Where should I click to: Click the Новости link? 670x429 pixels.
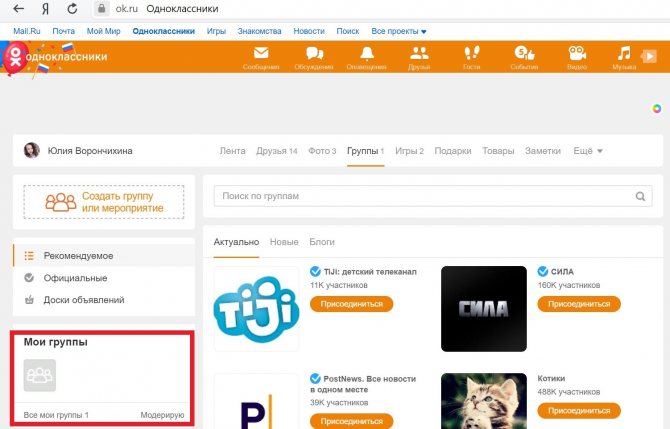(309, 31)
